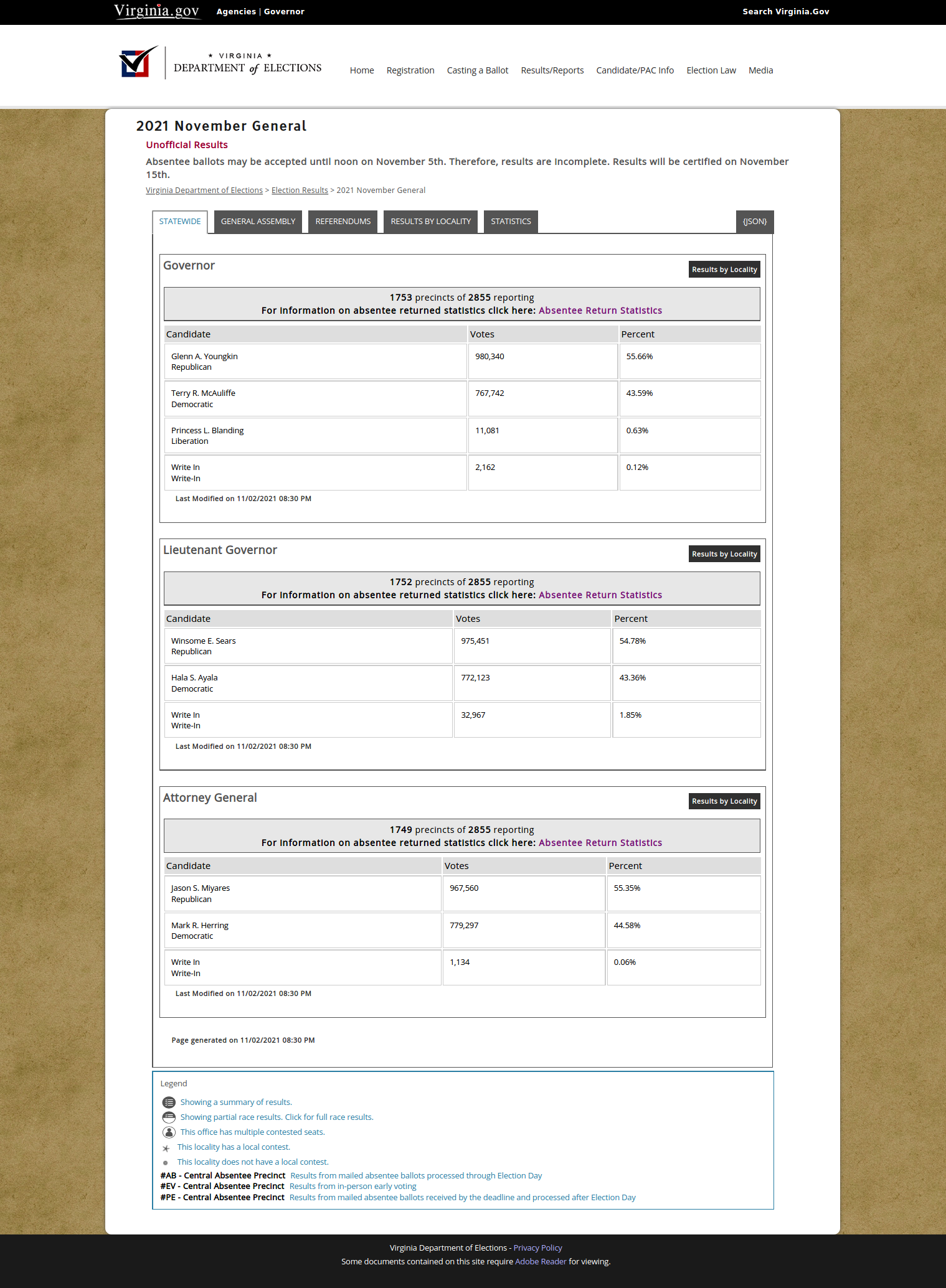
Task: Open the {JSON} data view
Action: coord(755,222)
